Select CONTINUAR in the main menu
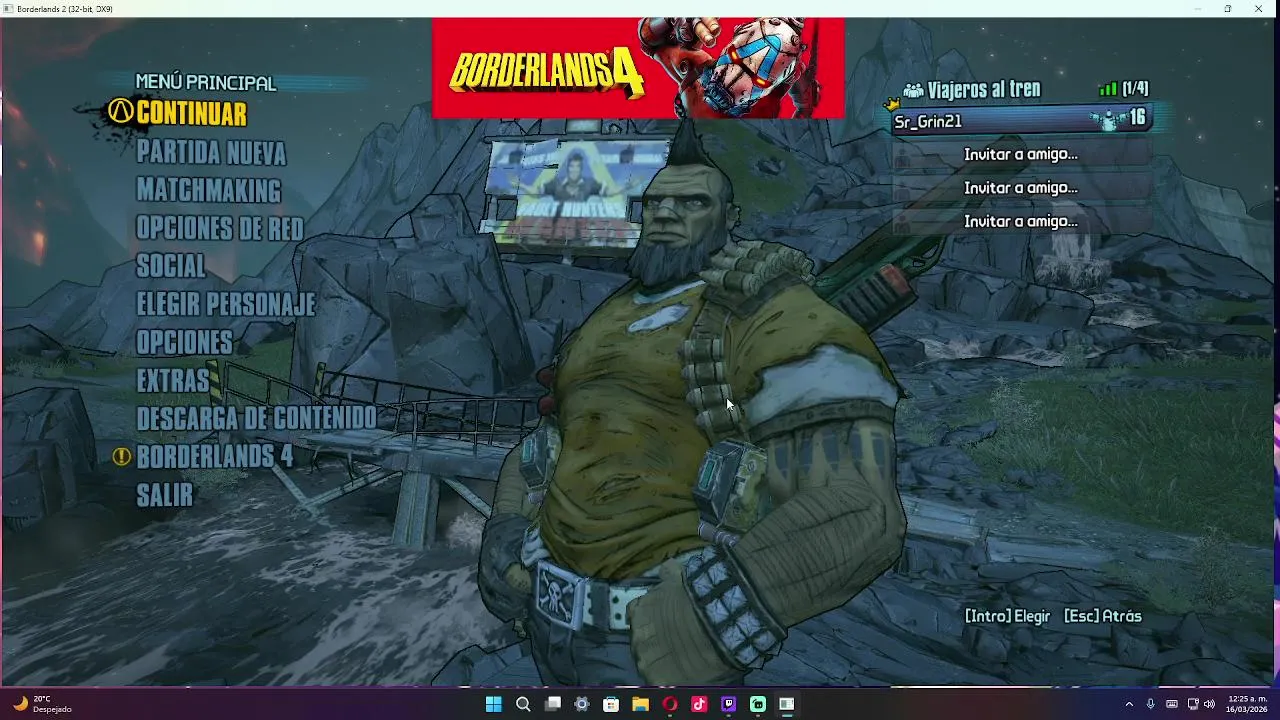1280x720 pixels. click(191, 114)
